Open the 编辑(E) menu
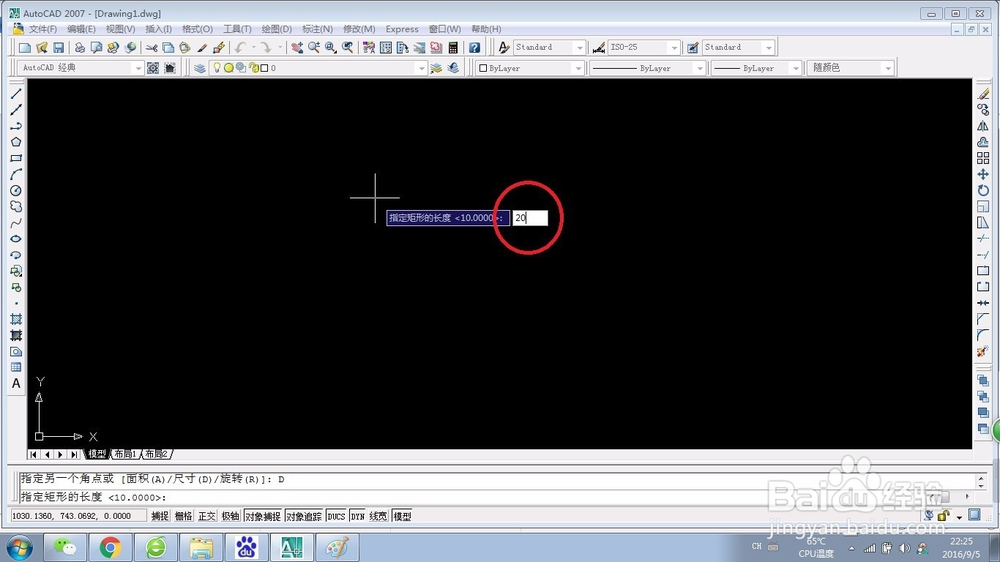Screen dimensions: 1000x562 point(81,29)
